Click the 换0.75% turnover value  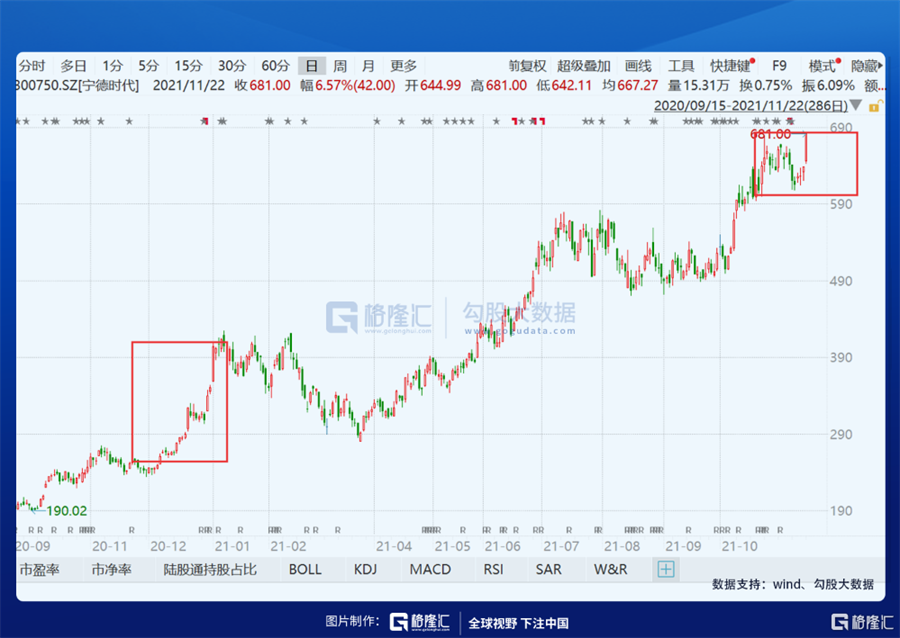click(x=765, y=85)
